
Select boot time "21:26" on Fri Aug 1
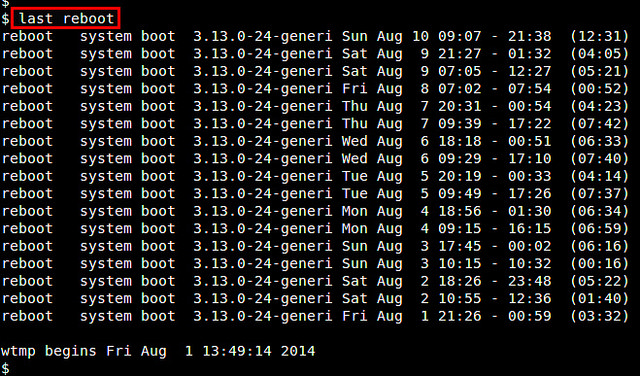click(460, 316)
